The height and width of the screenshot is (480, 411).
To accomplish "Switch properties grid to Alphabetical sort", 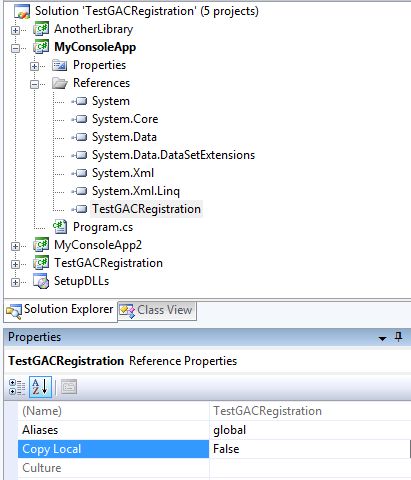I will point(40,387).
